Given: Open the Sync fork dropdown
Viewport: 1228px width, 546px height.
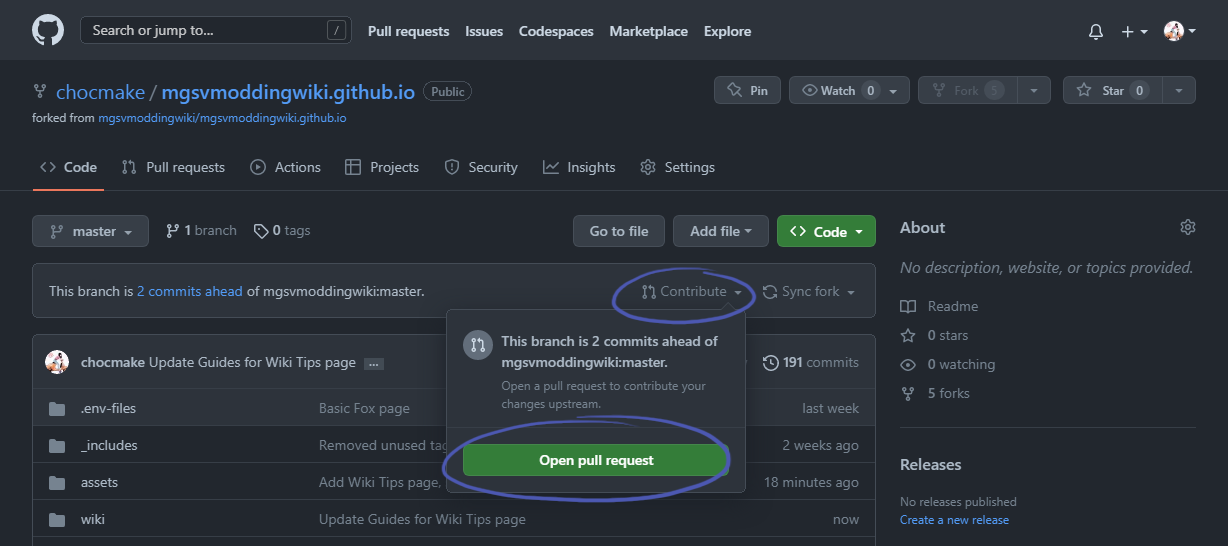Looking at the screenshot, I should (x=809, y=292).
